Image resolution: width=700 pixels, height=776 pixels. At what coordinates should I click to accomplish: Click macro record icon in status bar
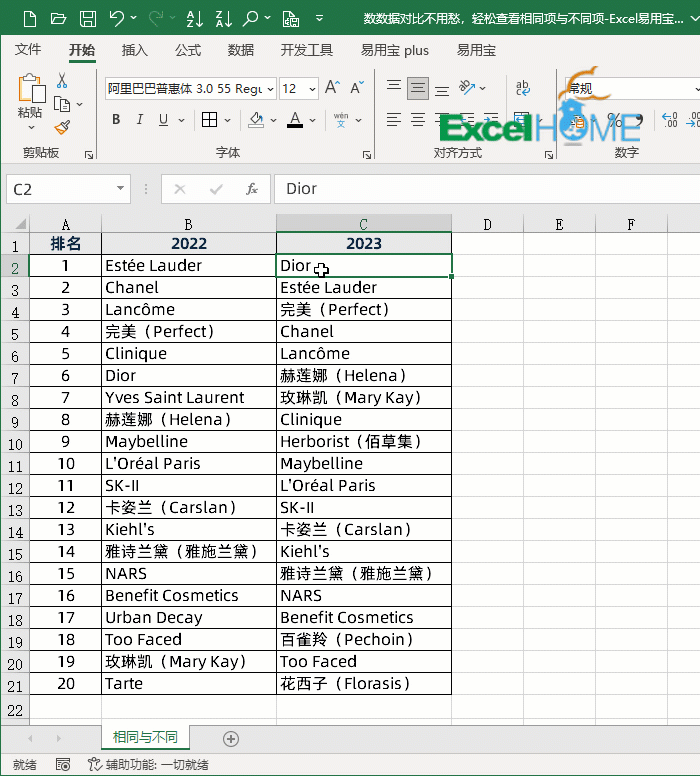click(x=63, y=765)
